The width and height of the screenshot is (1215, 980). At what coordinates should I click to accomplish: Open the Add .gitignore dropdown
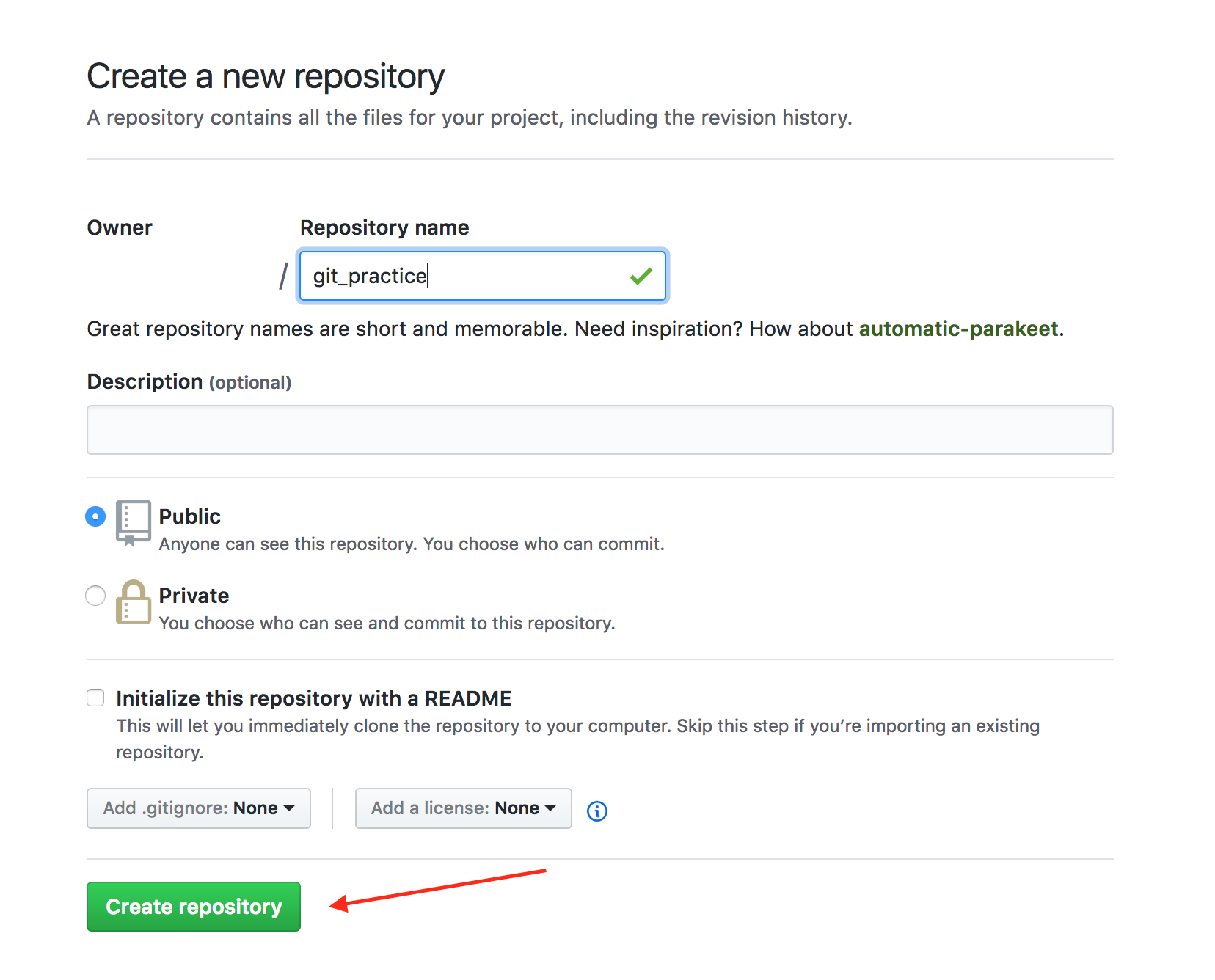coord(199,808)
